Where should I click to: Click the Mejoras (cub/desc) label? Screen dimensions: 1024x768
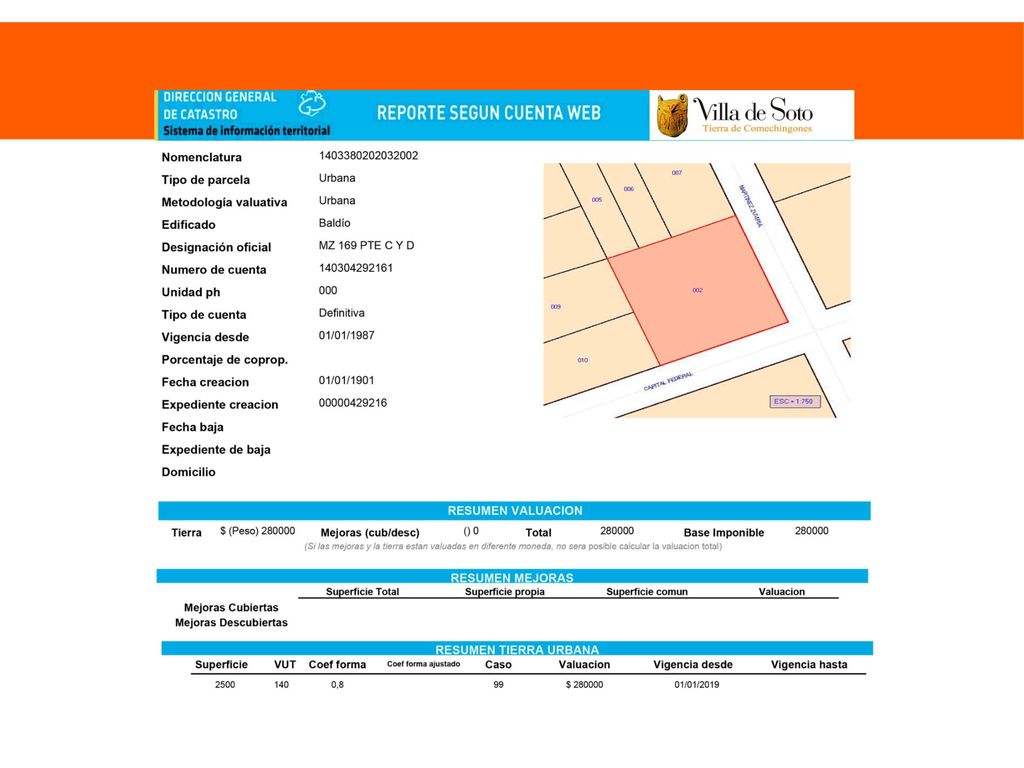coord(370,532)
